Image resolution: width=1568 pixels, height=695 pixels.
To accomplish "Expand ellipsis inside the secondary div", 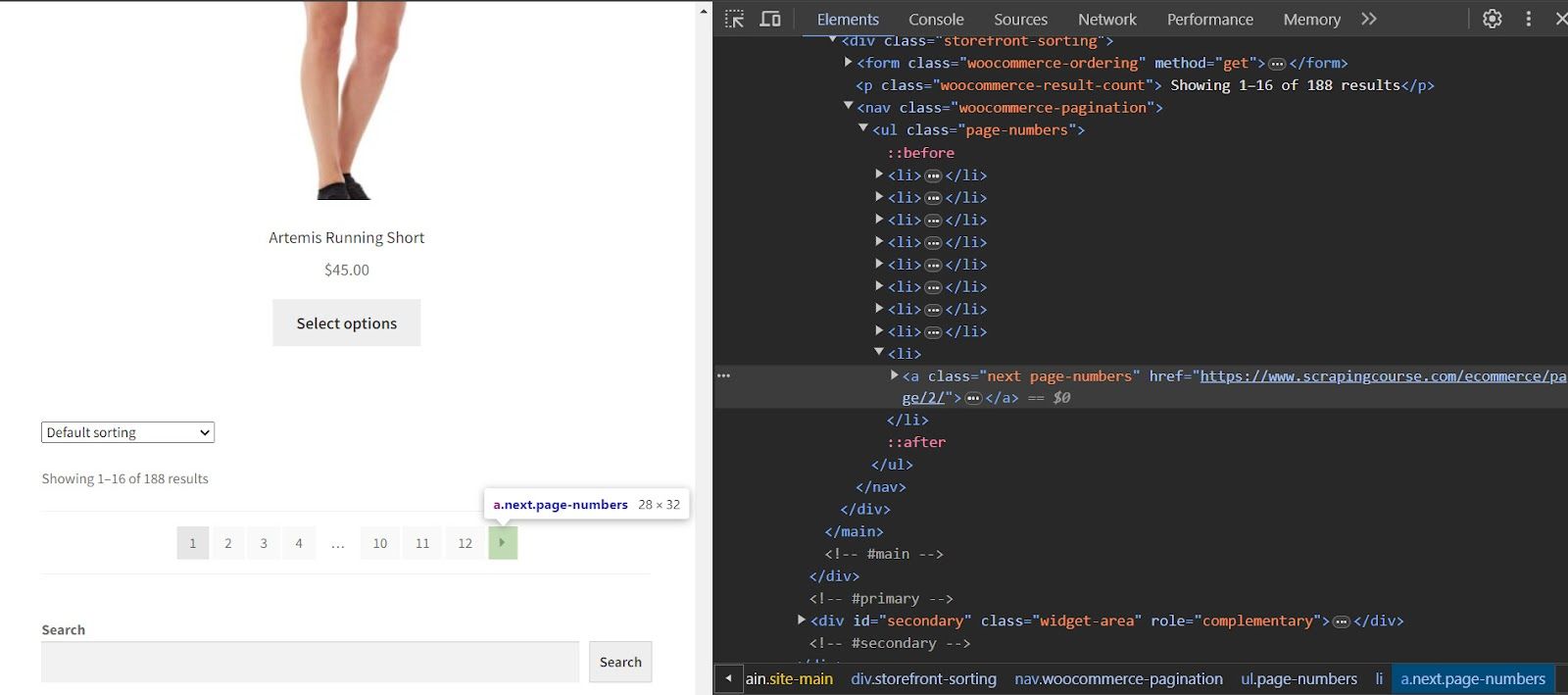I will tap(1342, 621).
